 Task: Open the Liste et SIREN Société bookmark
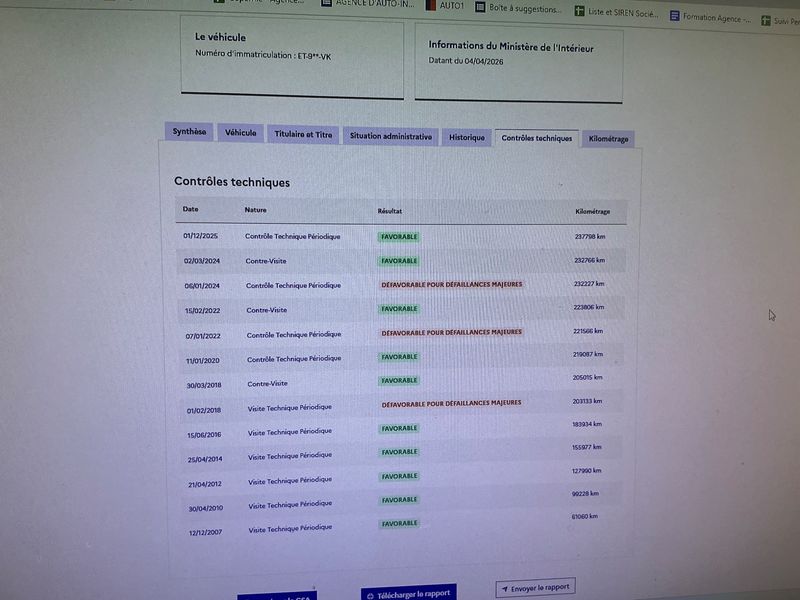(616, 12)
